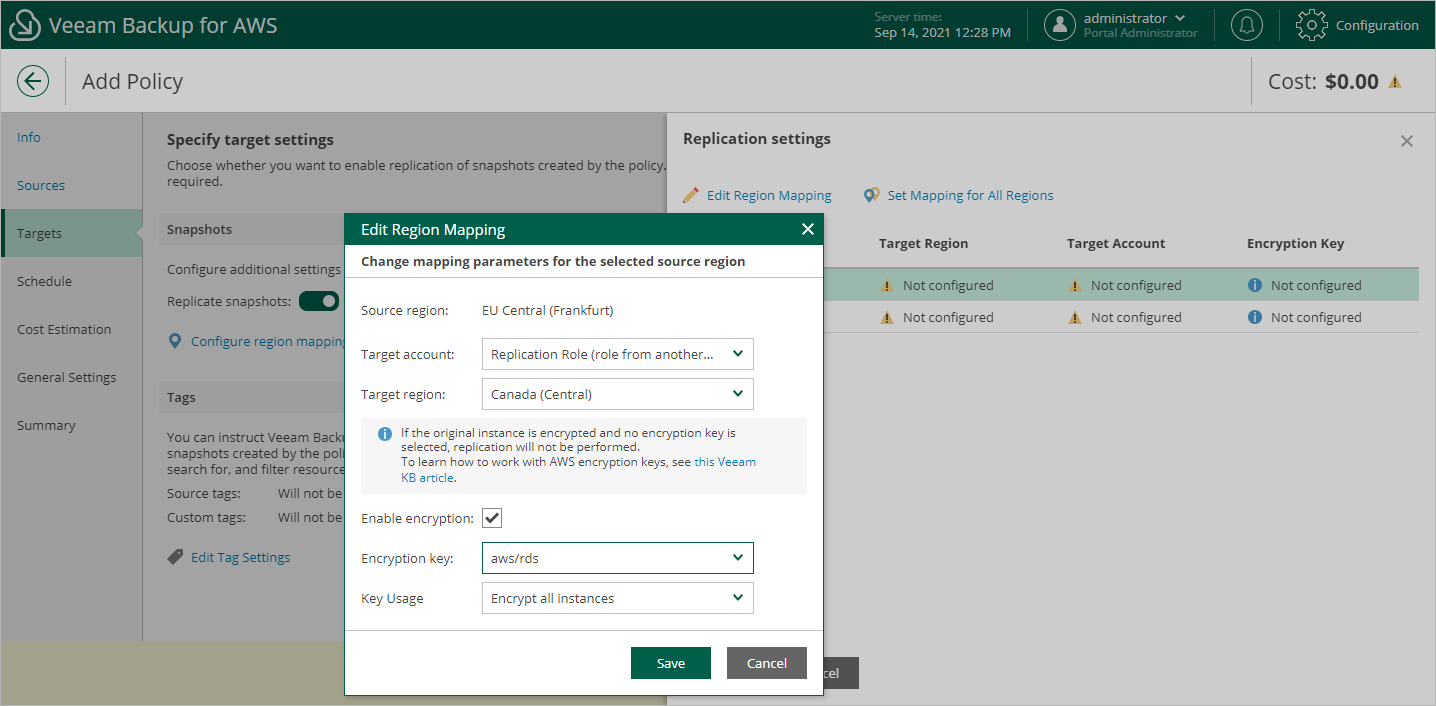
Task: Click the location pin icon for region mapping
Action: pos(175,341)
